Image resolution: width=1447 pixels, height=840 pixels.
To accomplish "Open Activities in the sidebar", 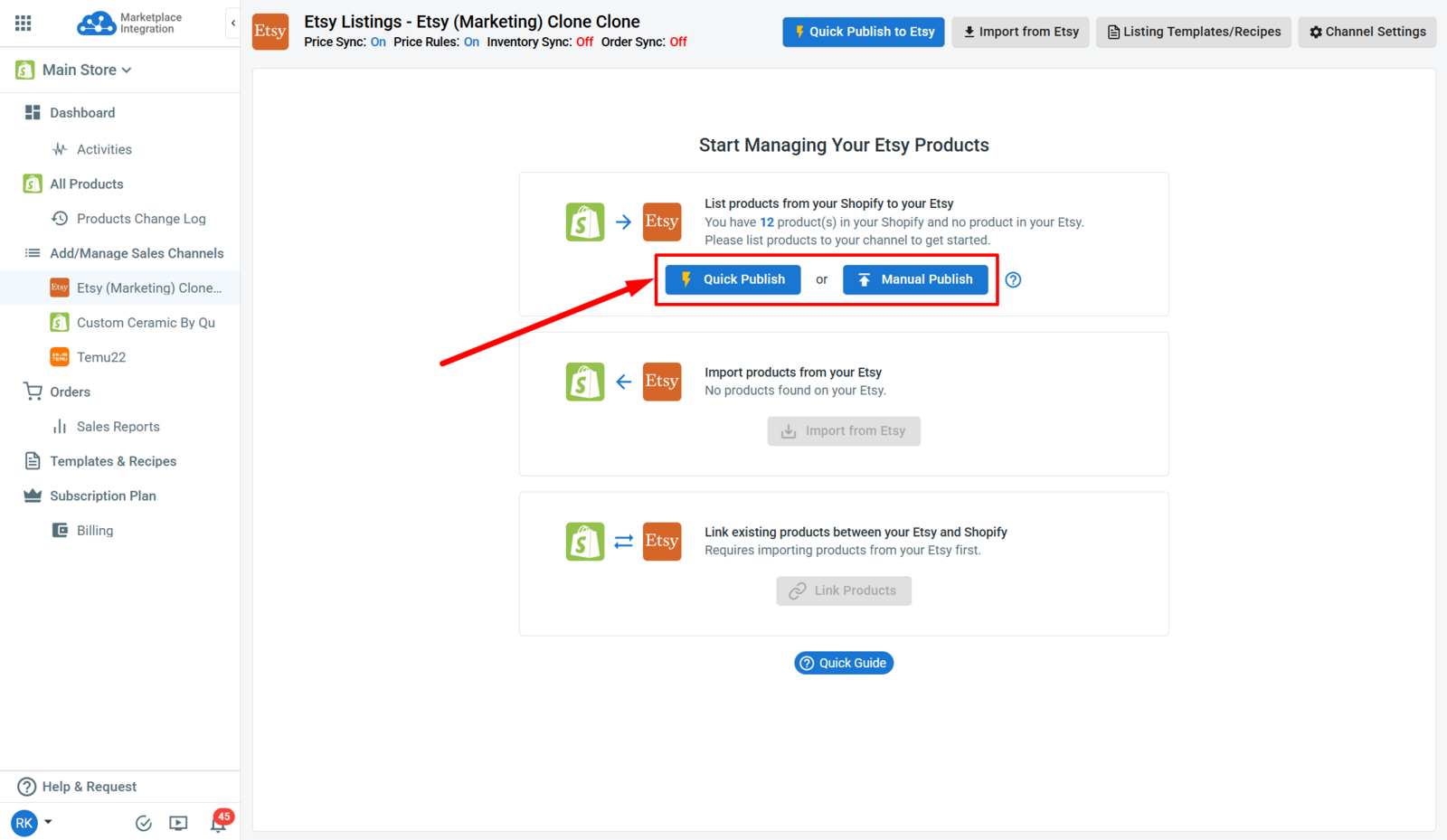I will pyautogui.click(x=104, y=149).
